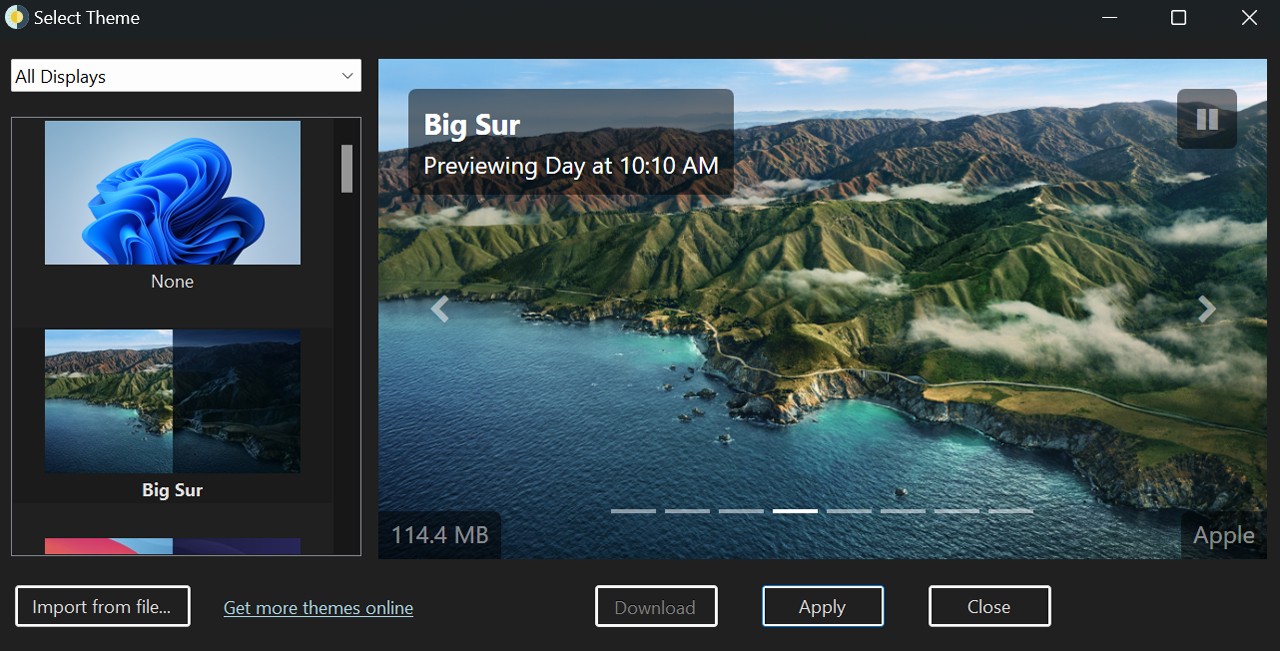Jump to the first preview slide indicator
1280x651 pixels.
pyautogui.click(x=633, y=511)
